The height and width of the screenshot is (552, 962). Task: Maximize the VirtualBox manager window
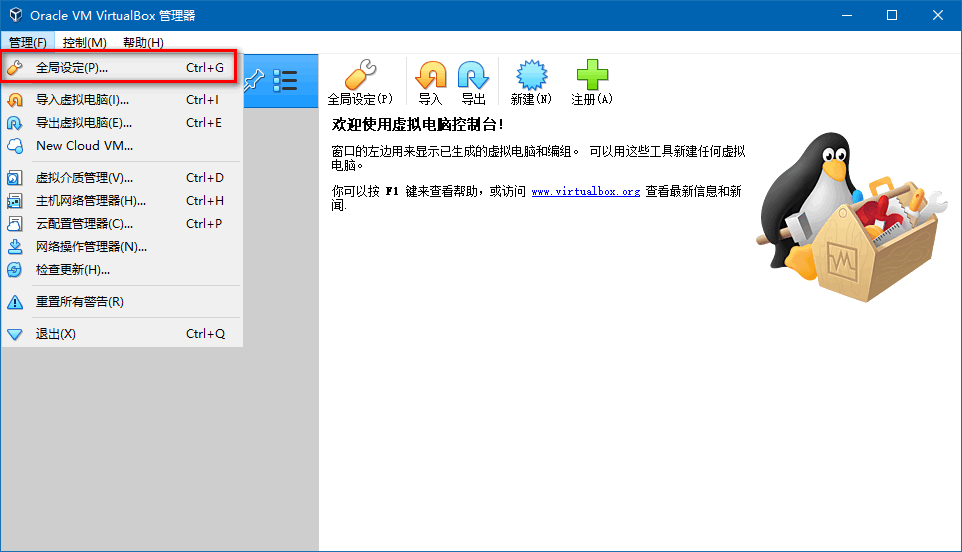click(x=892, y=15)
